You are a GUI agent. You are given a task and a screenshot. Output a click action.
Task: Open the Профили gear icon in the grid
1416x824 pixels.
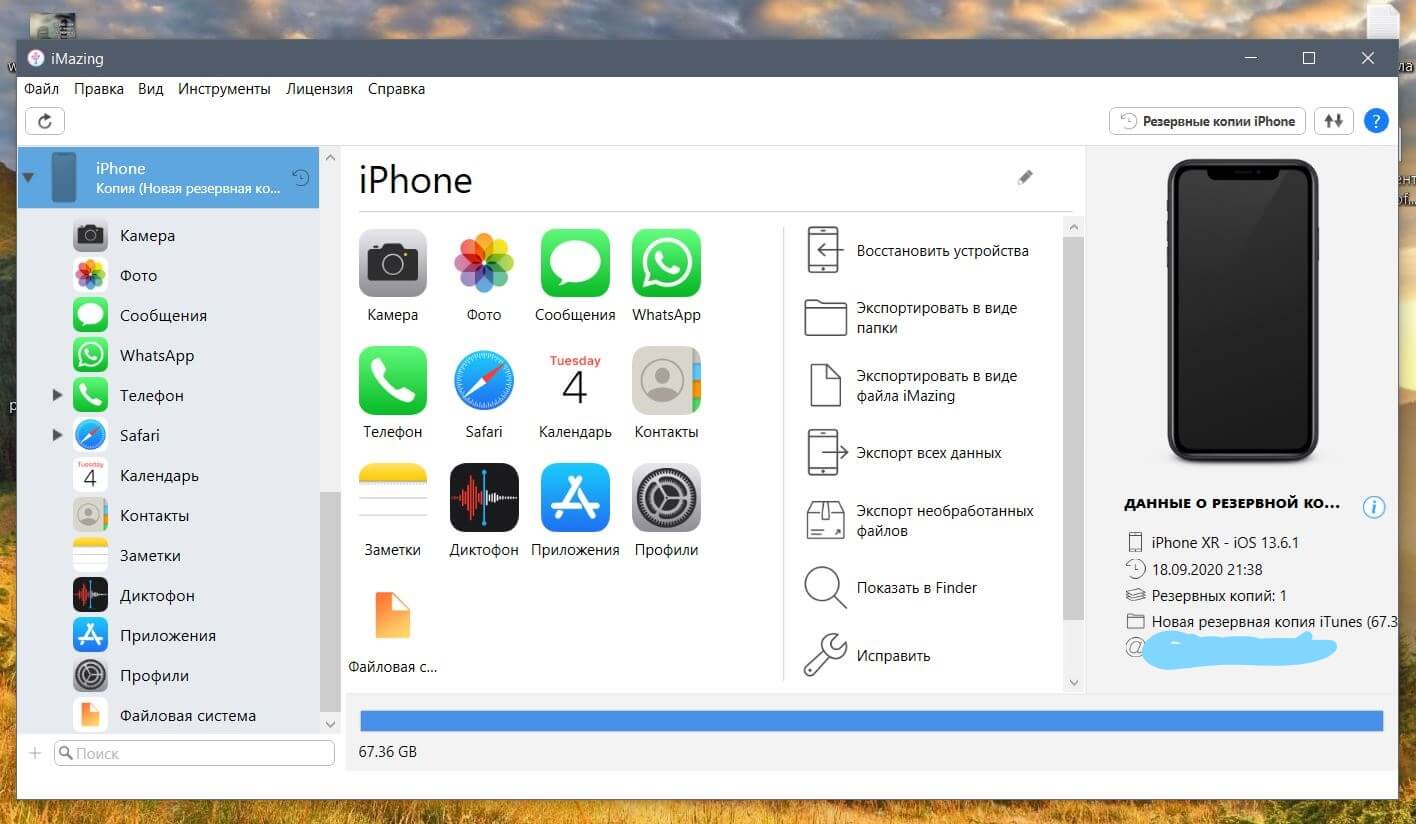click(666, 497)
